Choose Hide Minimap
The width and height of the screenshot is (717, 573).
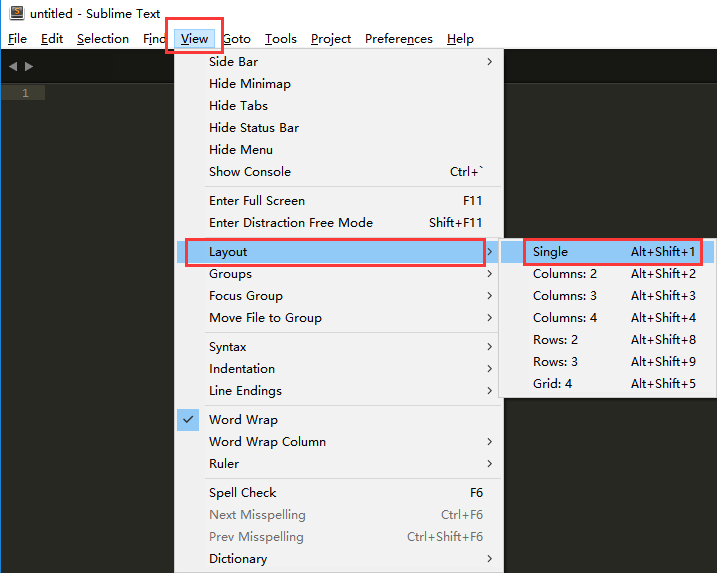tap(339, 84)
